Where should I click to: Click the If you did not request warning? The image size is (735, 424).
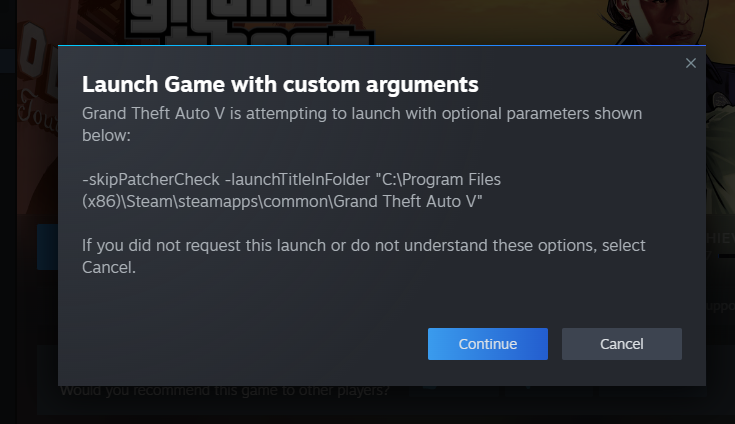coord(364,256)
